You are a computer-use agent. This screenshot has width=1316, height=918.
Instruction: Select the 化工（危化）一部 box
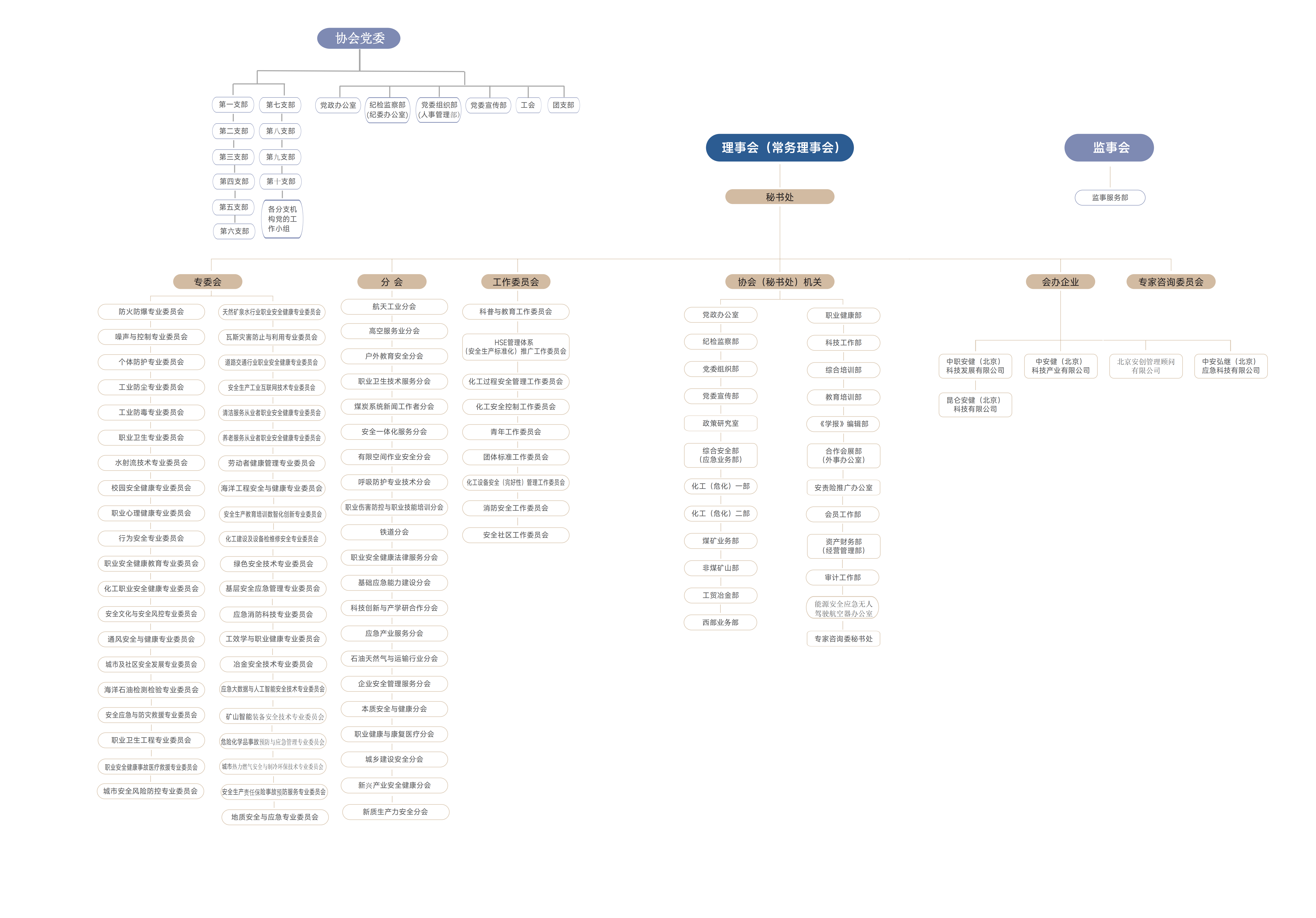(721, 486)
